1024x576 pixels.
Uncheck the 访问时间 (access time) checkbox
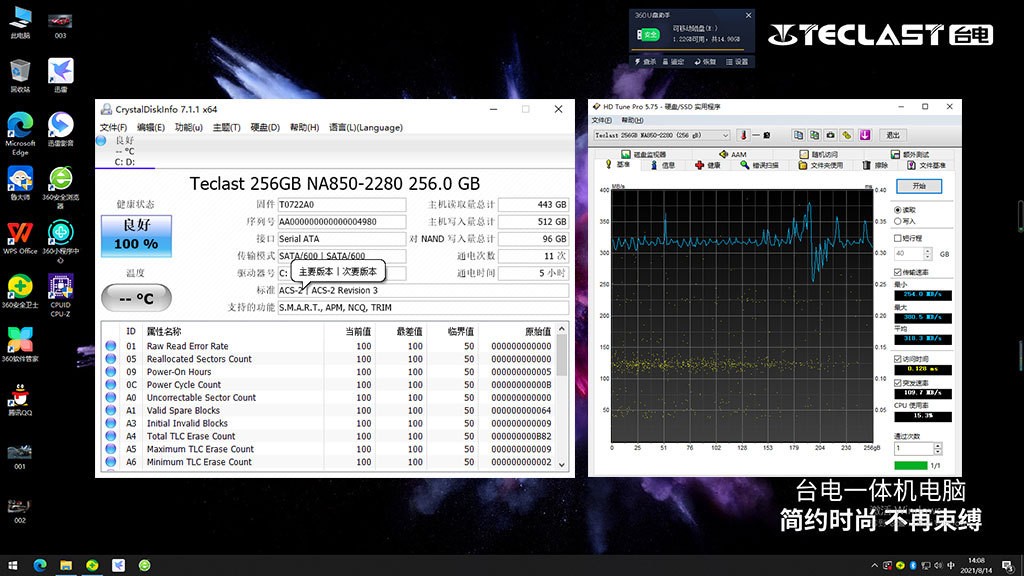(x=895, y=358)
